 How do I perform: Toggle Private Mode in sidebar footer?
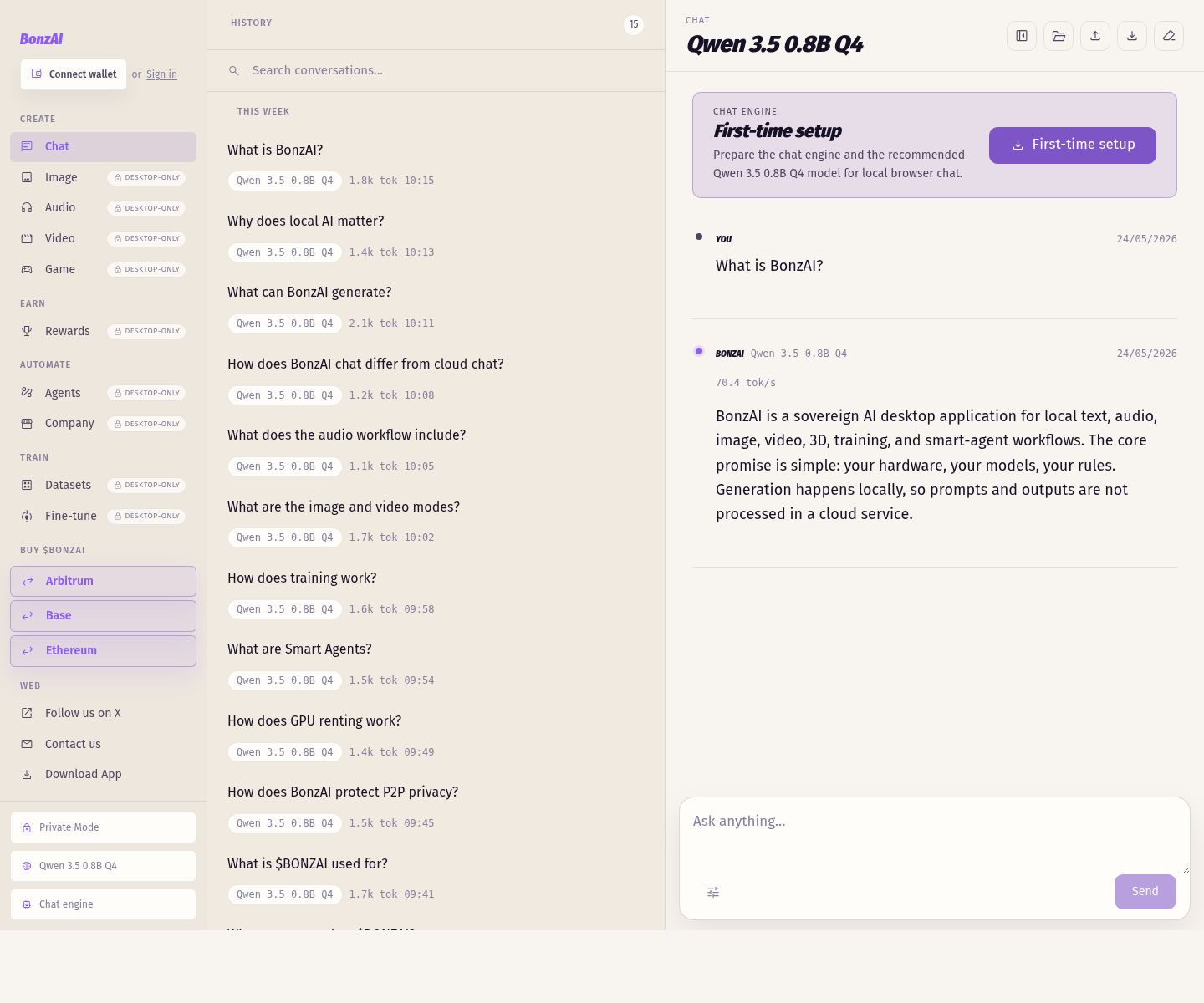(x=103, y=827)
